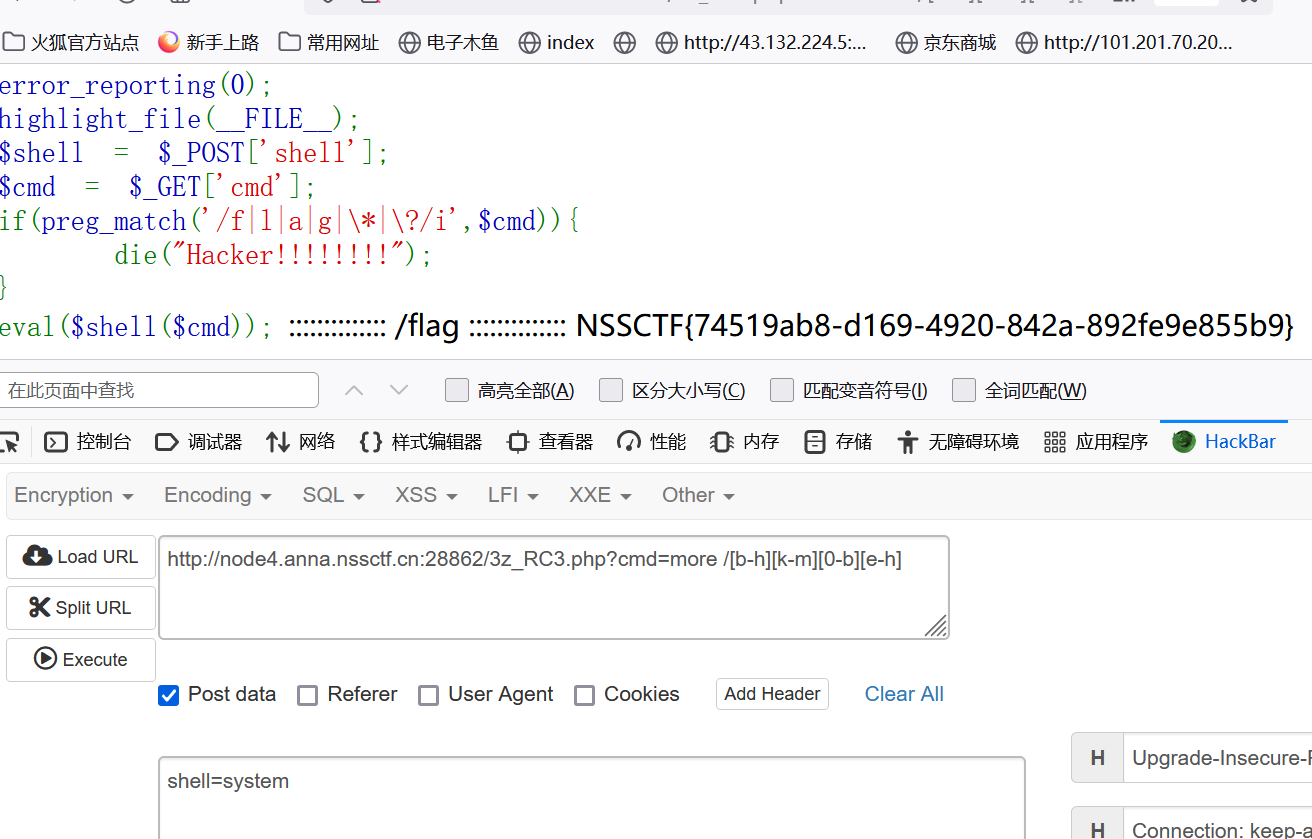The height and width of the screenshot is (839, 1312).
Task: Expand the Other dropdown menu
Action: click(698, 496)
